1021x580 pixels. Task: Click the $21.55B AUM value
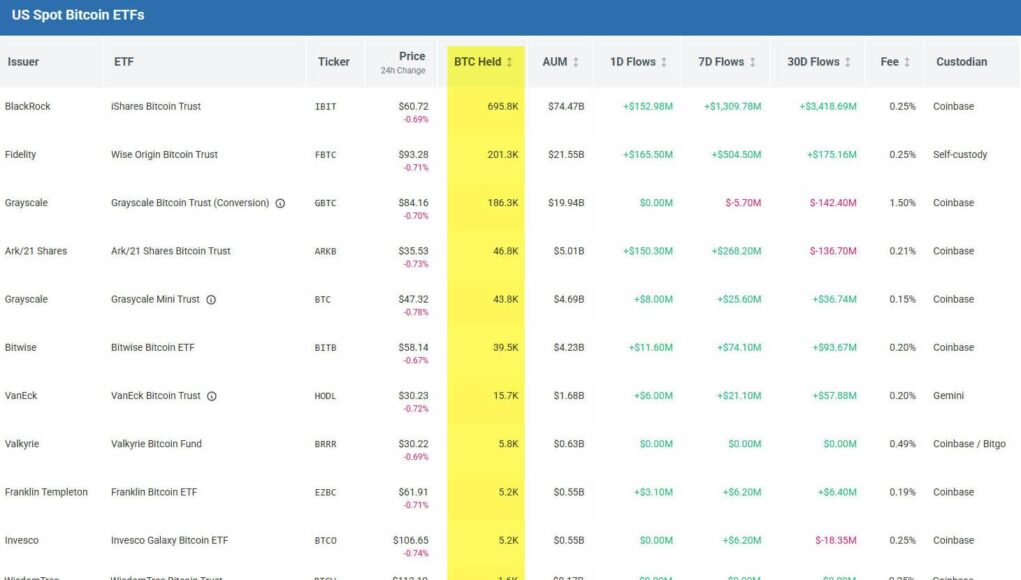pos(566,154)
